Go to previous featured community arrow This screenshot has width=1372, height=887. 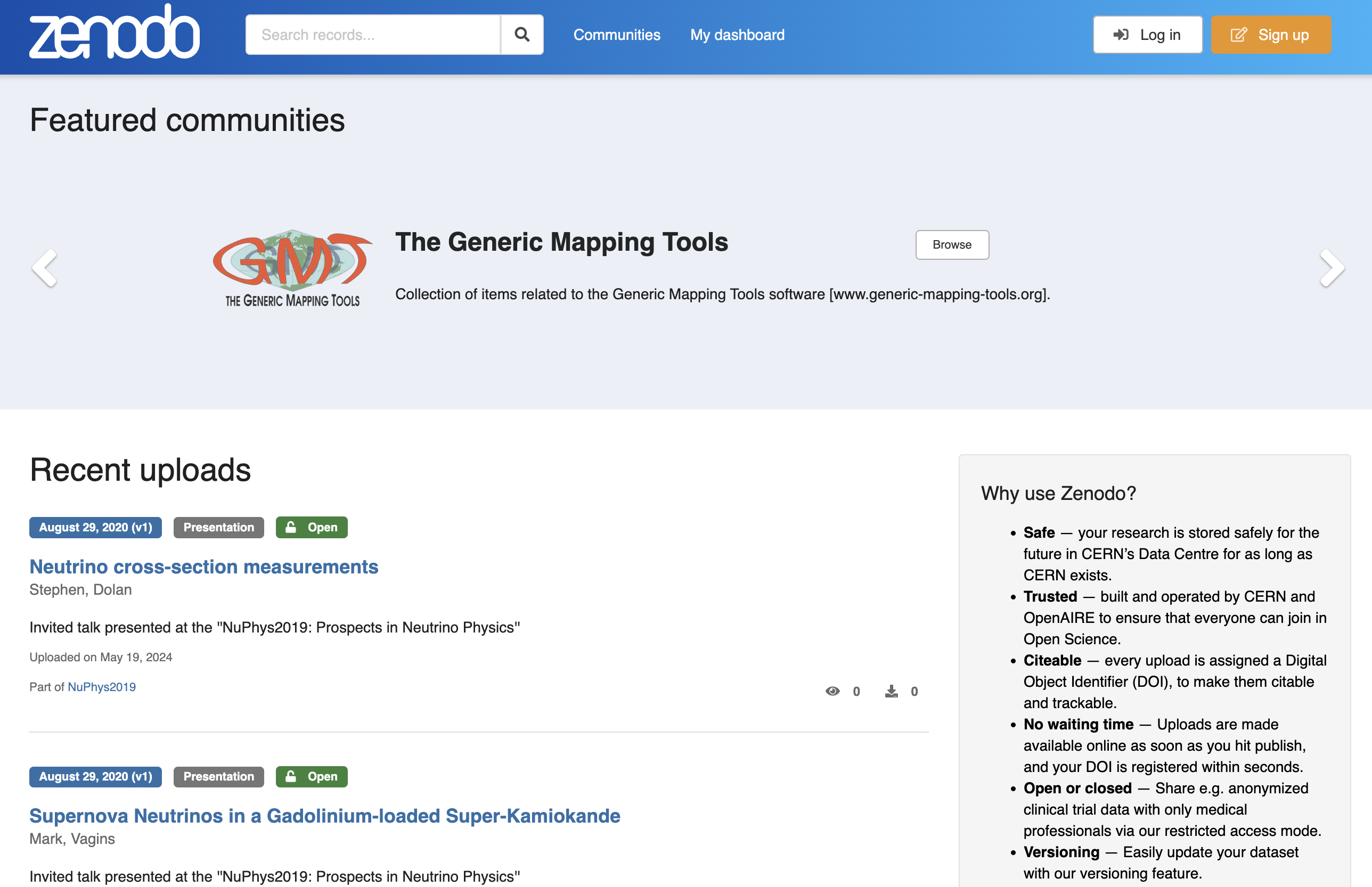44,268
